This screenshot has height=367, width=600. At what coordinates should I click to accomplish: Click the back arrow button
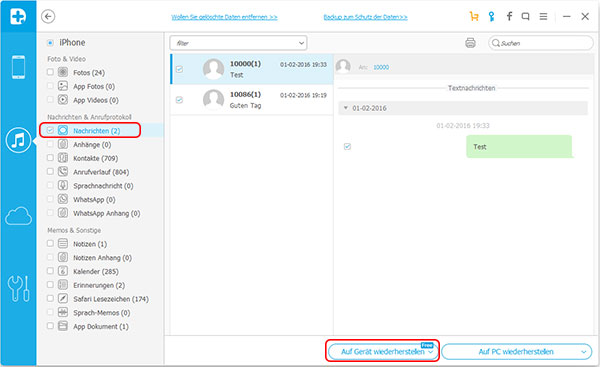click(48, 16)
